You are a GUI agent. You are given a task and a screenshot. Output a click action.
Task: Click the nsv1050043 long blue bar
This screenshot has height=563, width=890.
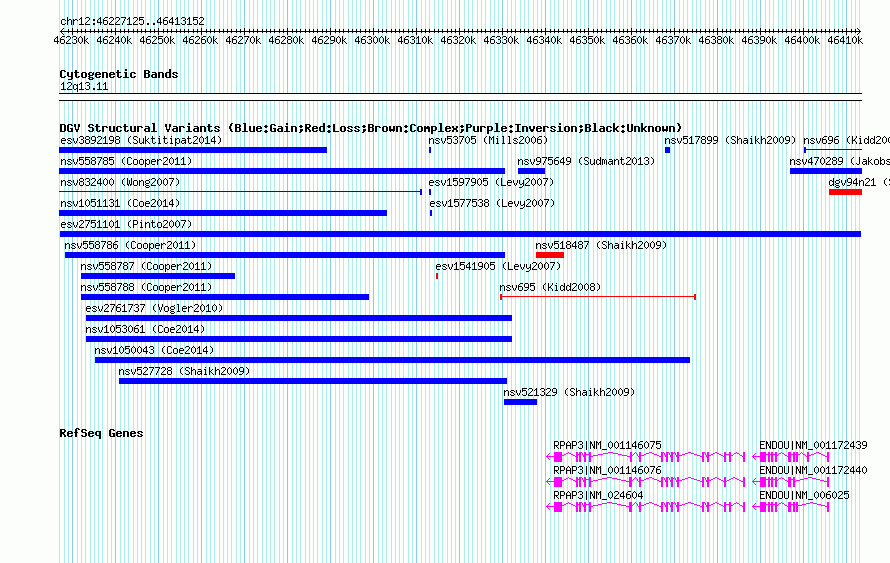click(392, 360)
